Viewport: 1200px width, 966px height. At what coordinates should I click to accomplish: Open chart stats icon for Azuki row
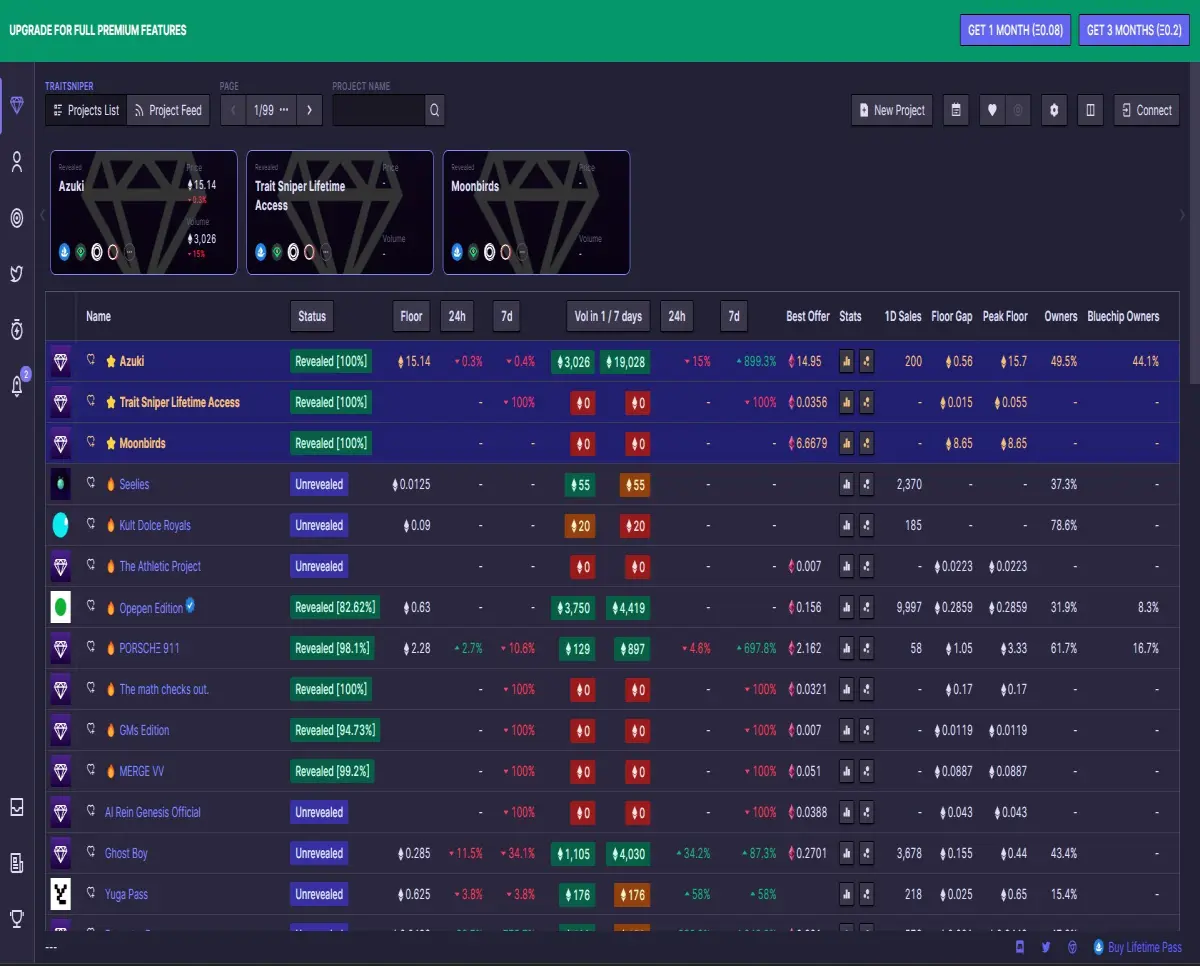click(847, 361)
